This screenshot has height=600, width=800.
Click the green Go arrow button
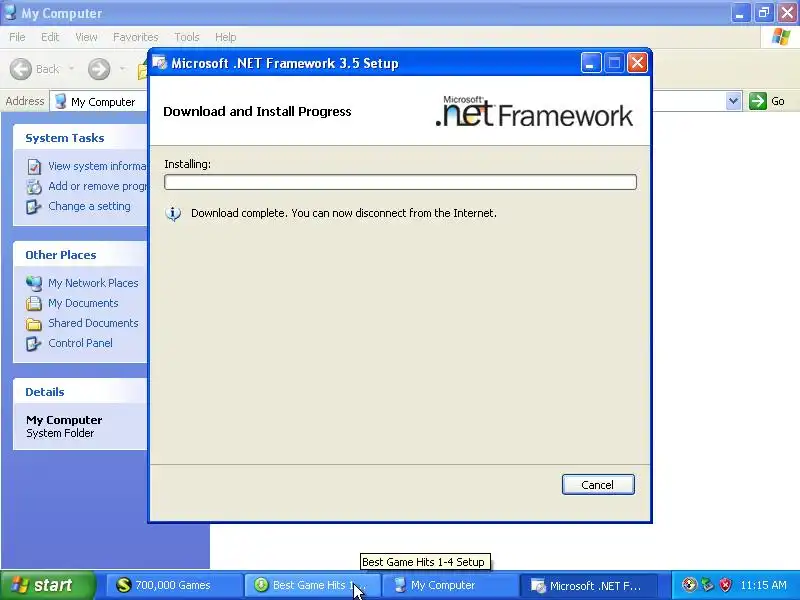[758, 101]
